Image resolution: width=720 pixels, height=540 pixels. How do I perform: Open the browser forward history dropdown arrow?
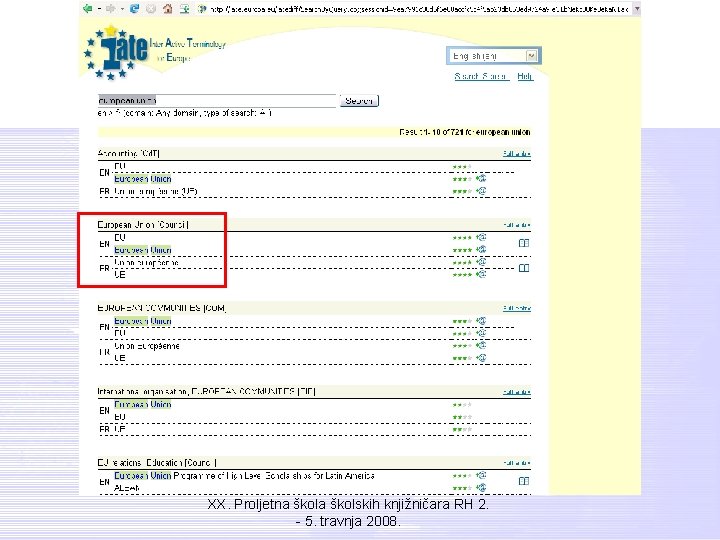[122, 9]
